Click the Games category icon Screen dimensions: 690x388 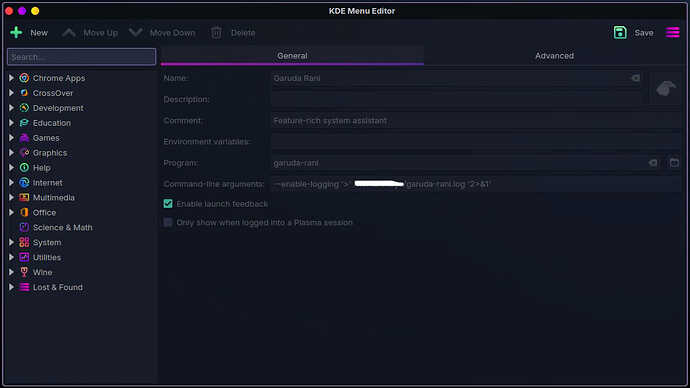click(x=24, y=138)
